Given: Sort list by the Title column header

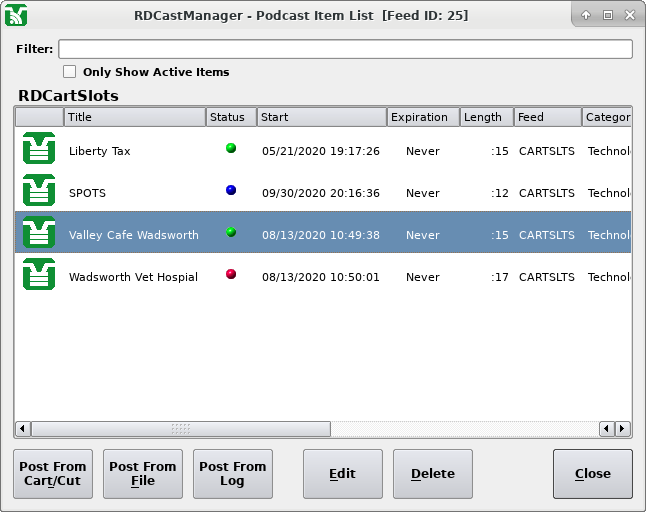Looking at the screenshot, I should [135, 117].
